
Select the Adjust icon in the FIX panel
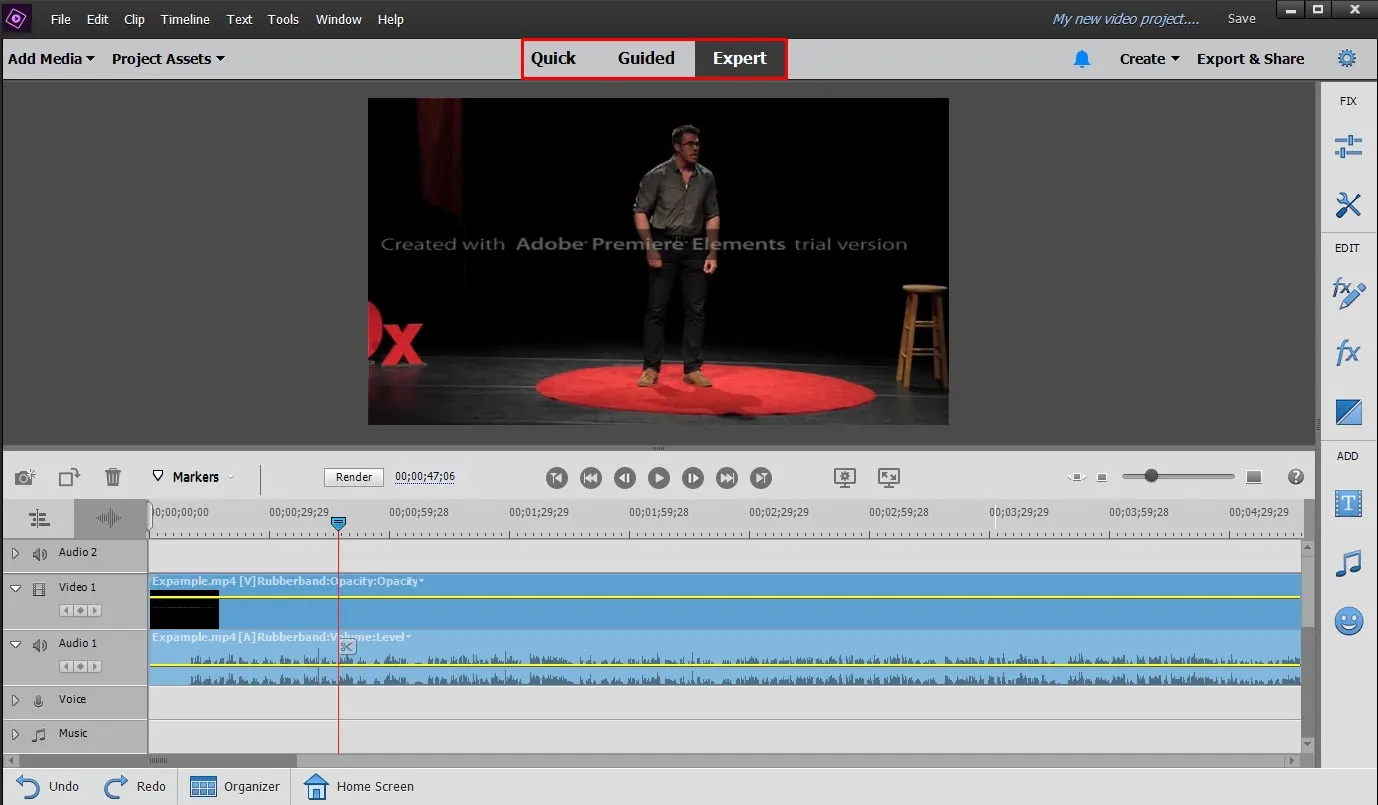(x=1347, y=146)
